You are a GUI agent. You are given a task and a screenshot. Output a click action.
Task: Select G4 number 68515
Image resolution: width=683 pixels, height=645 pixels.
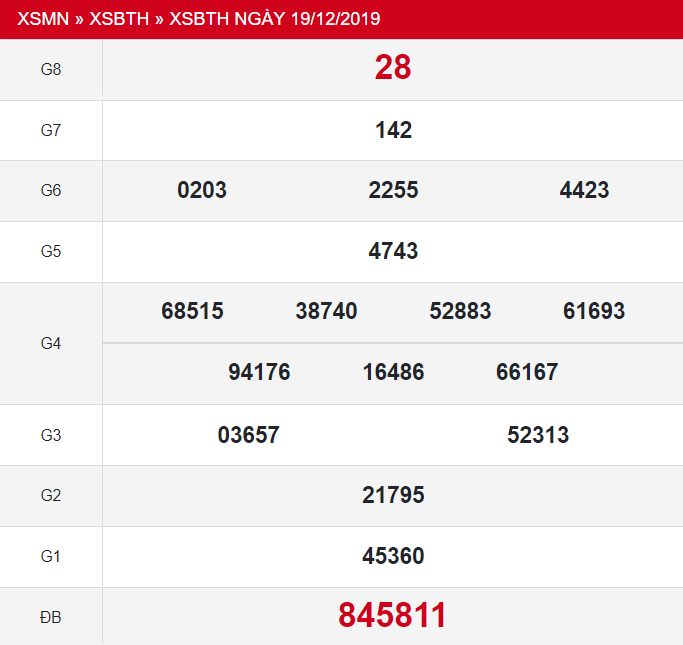(192, 311)
